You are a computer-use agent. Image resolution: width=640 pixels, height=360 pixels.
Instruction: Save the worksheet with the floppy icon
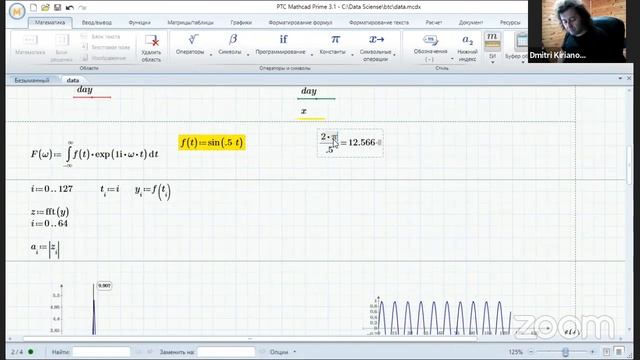click(58, 7)
